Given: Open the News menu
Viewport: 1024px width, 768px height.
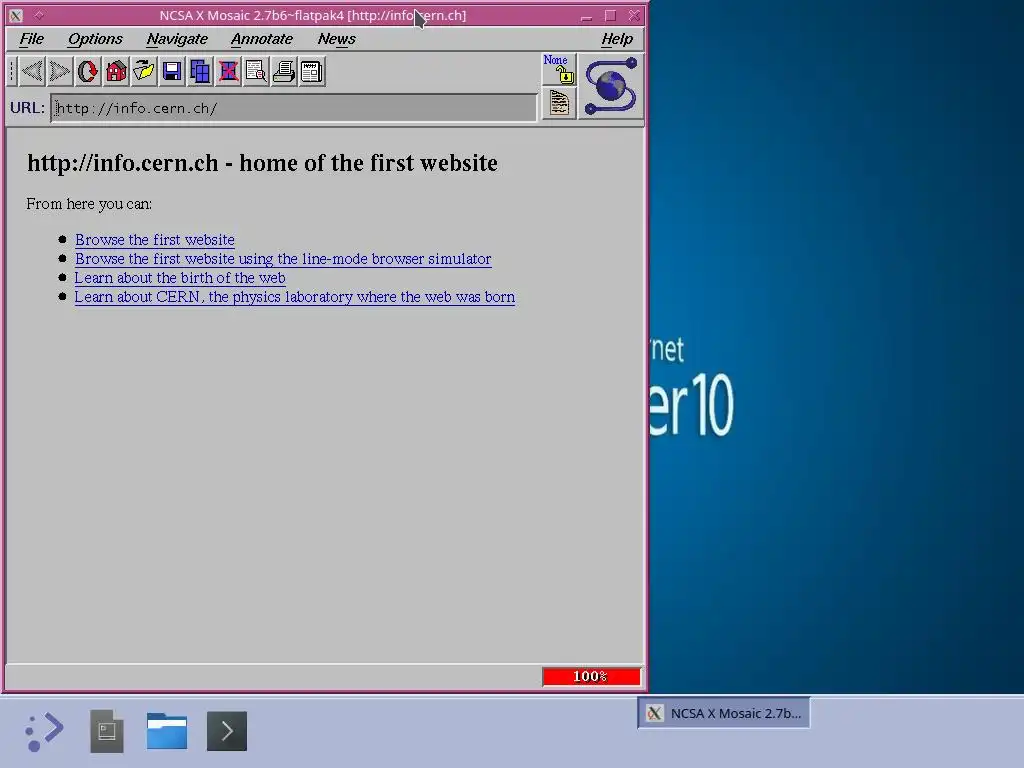Looking at the screenshot, I should click(336, 39).
